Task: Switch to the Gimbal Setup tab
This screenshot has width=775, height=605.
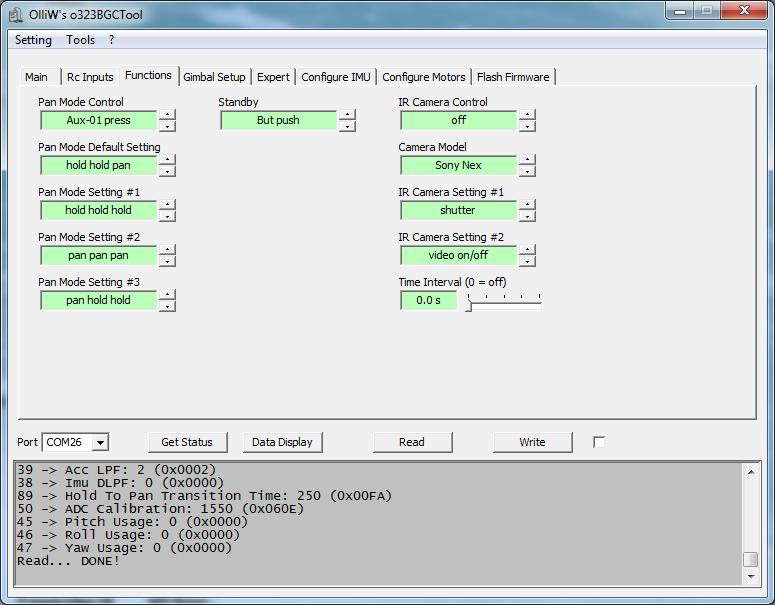Action: 214,77
